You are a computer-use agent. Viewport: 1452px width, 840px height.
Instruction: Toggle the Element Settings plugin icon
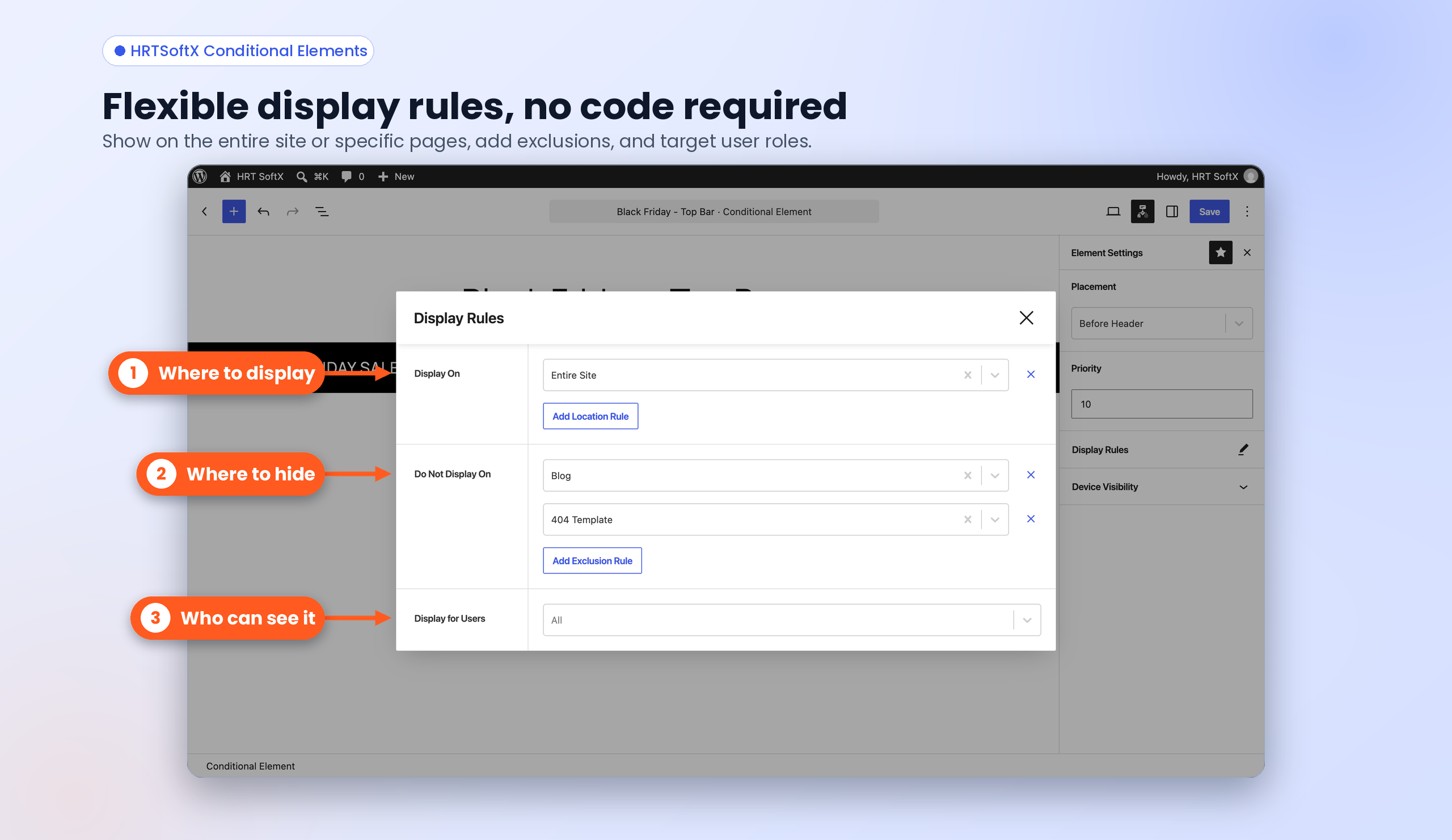(x=1142, y=212)
